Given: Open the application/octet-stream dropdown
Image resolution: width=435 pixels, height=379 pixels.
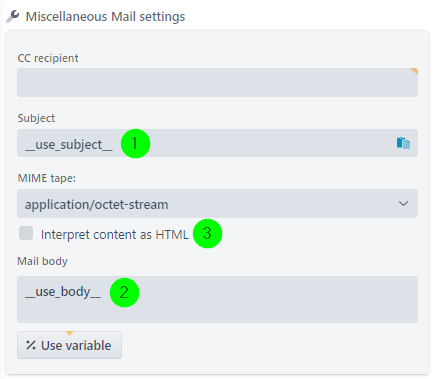Looking at the screenshot, I should (217, 203).
